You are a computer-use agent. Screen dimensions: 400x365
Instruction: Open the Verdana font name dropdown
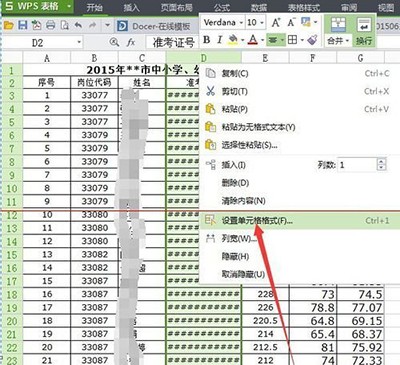223,23
